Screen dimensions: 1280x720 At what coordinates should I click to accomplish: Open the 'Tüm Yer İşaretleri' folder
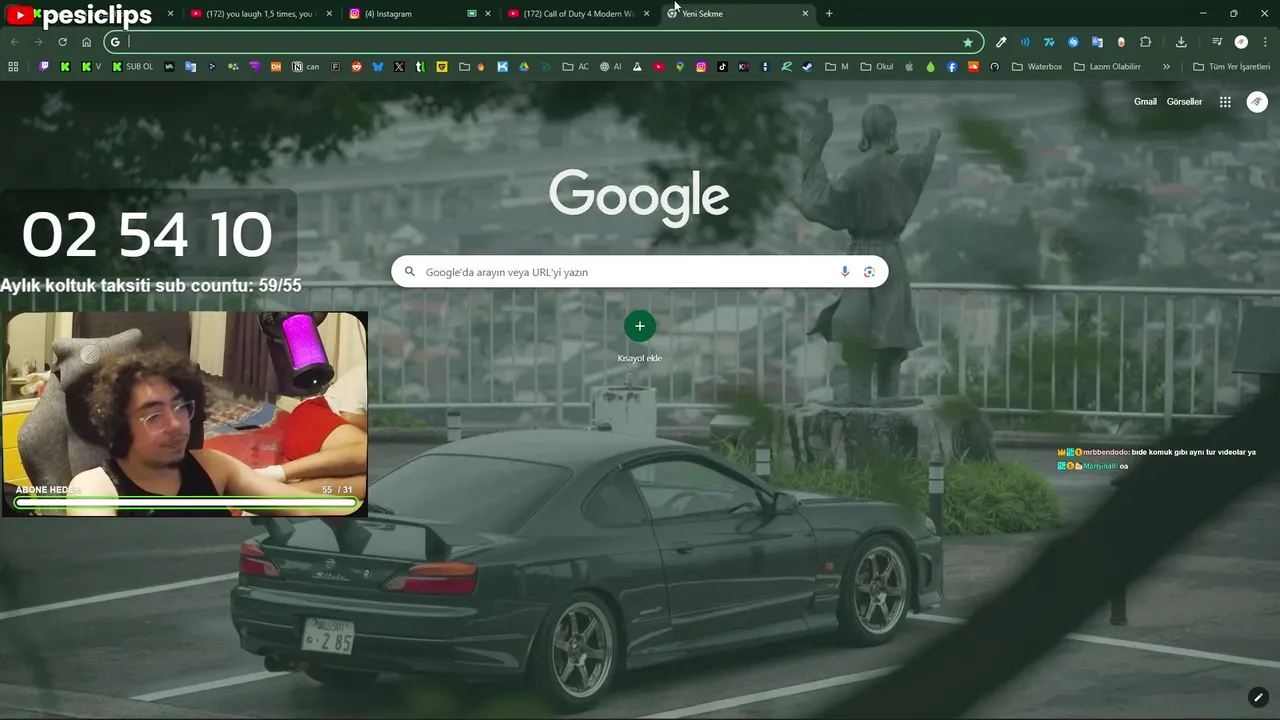click(x=1232, y=67)
